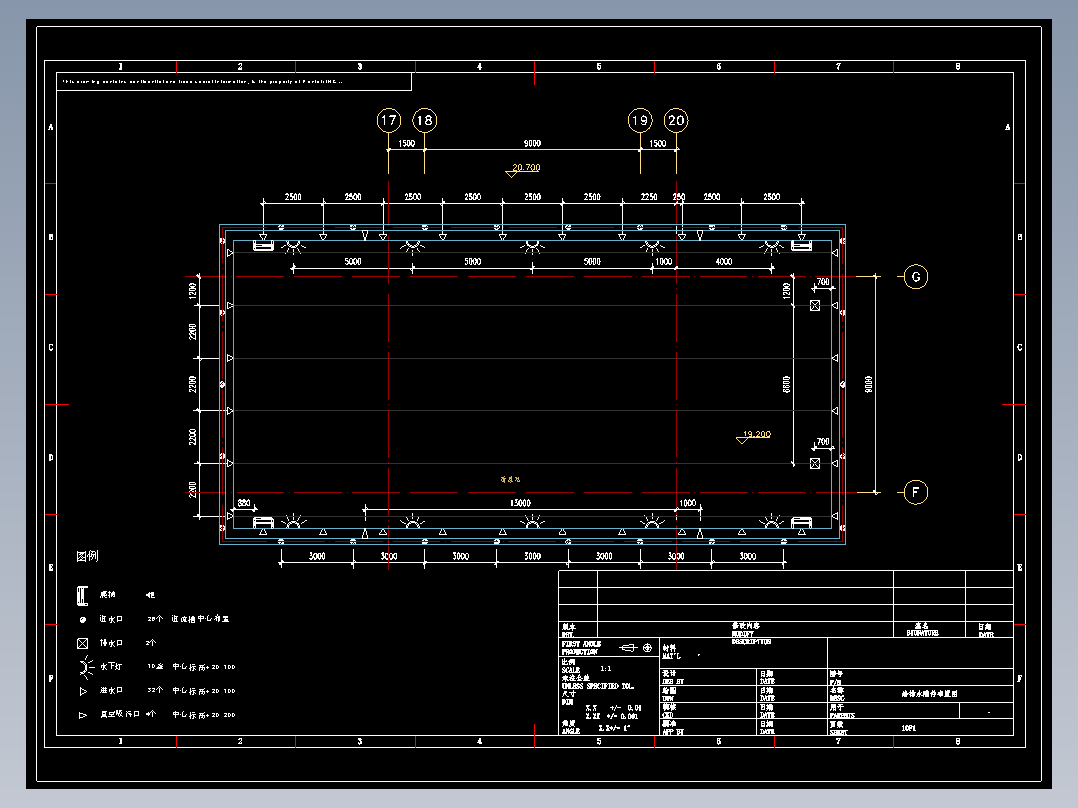Pick the axis bubble numbered 19
Viewport: 1078px width, 808px height.
[x=640, y=120]
